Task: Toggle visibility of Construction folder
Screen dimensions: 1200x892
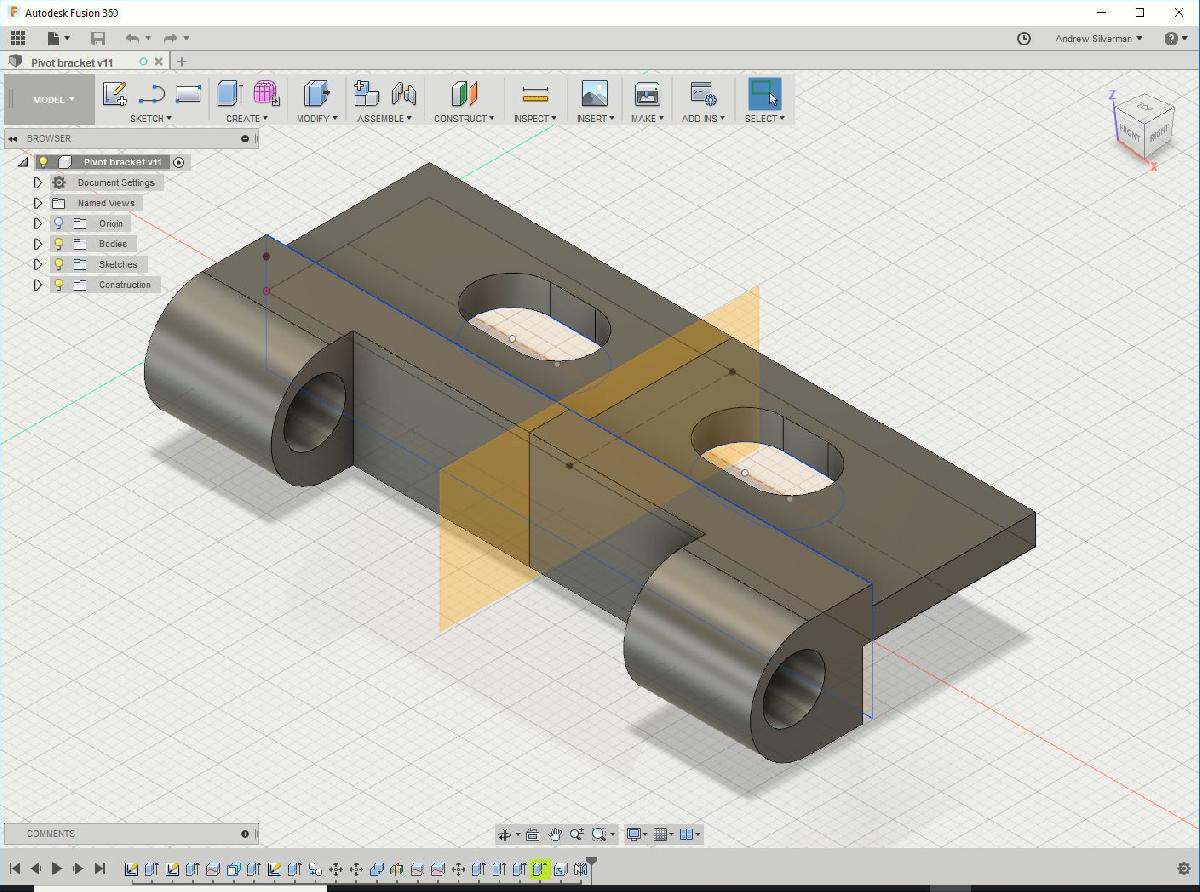Action: pyautogui.click(x=59, y=285)
